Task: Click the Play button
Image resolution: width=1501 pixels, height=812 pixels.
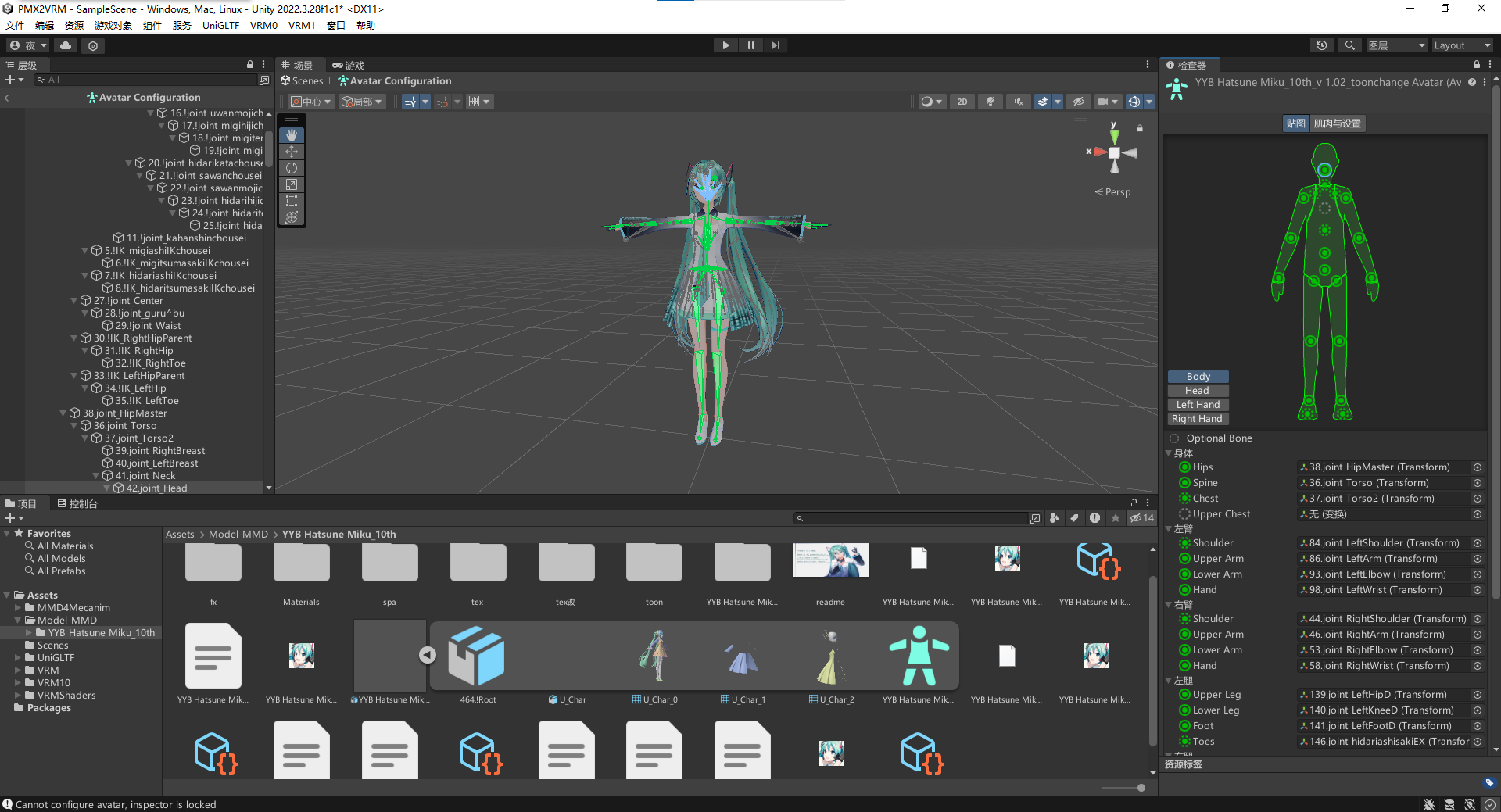Action: pos(725,45)
